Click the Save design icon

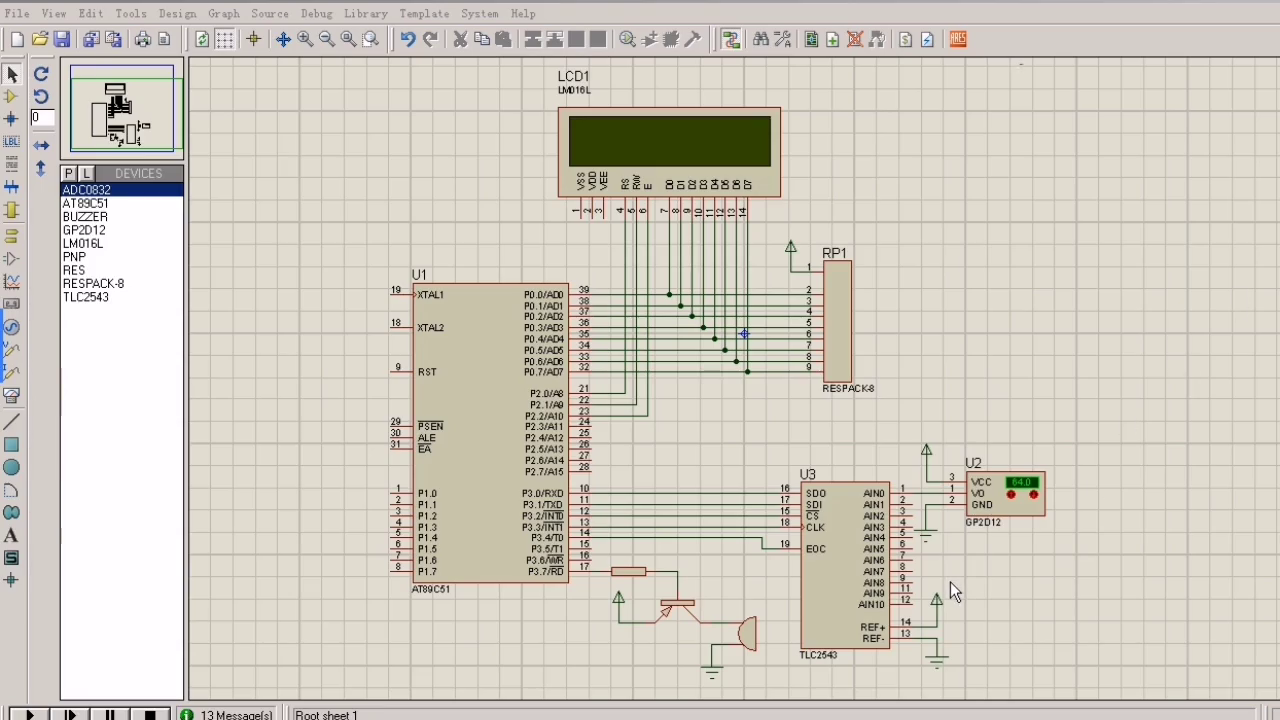tap(62, 39)
